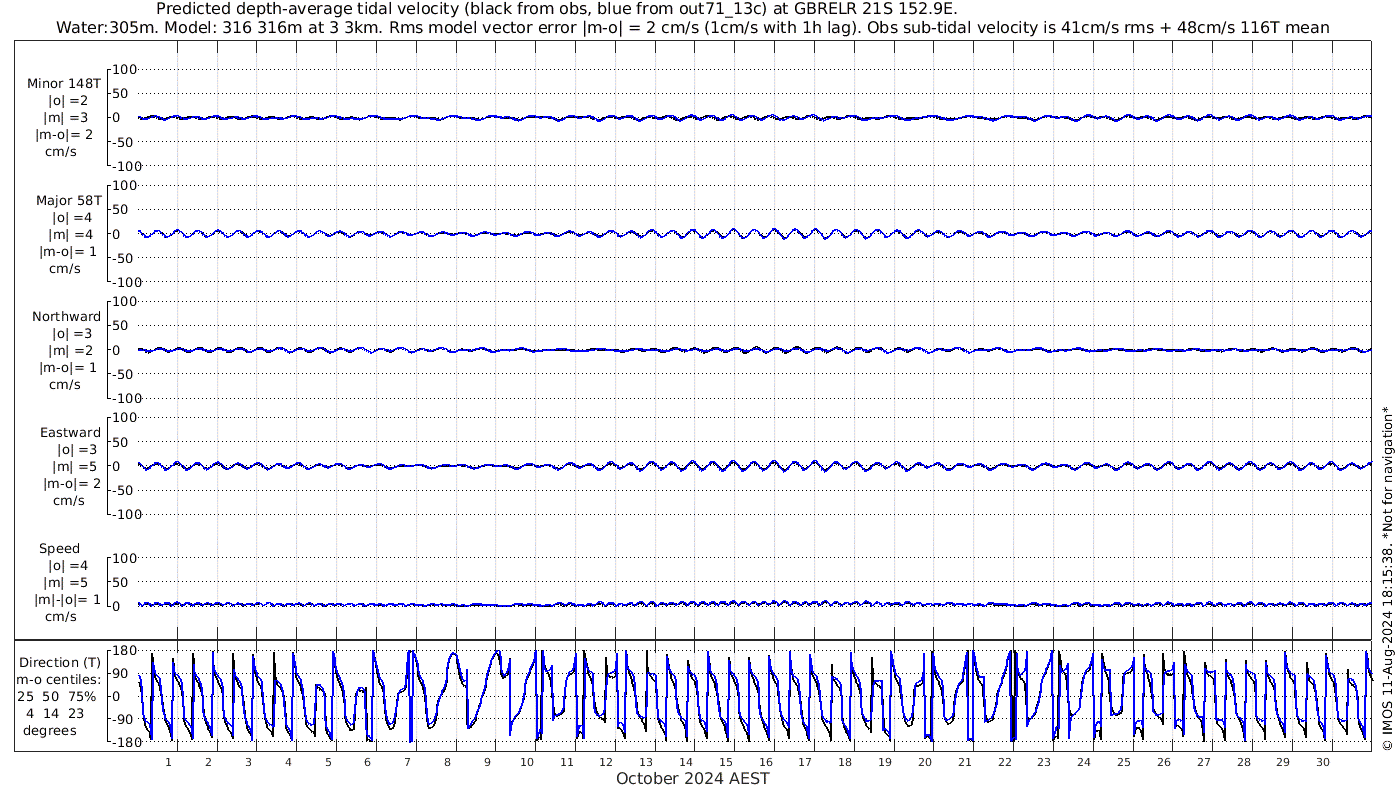Viewport: 1400px width, 800px height.
Task: Select the 'Eastward' panel label
Action: tap(70, 433)
